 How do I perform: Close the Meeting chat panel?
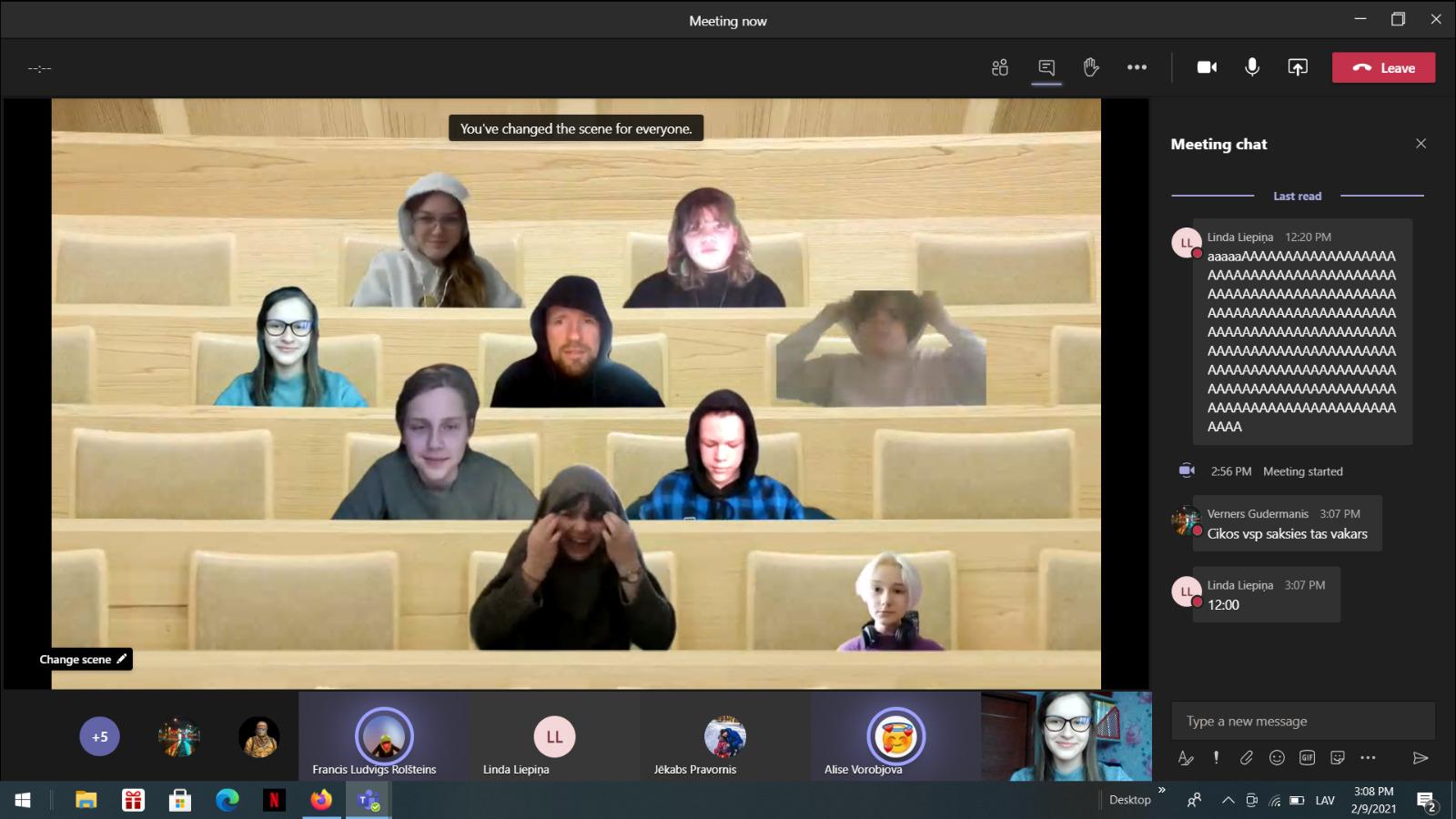(1421, 144)
